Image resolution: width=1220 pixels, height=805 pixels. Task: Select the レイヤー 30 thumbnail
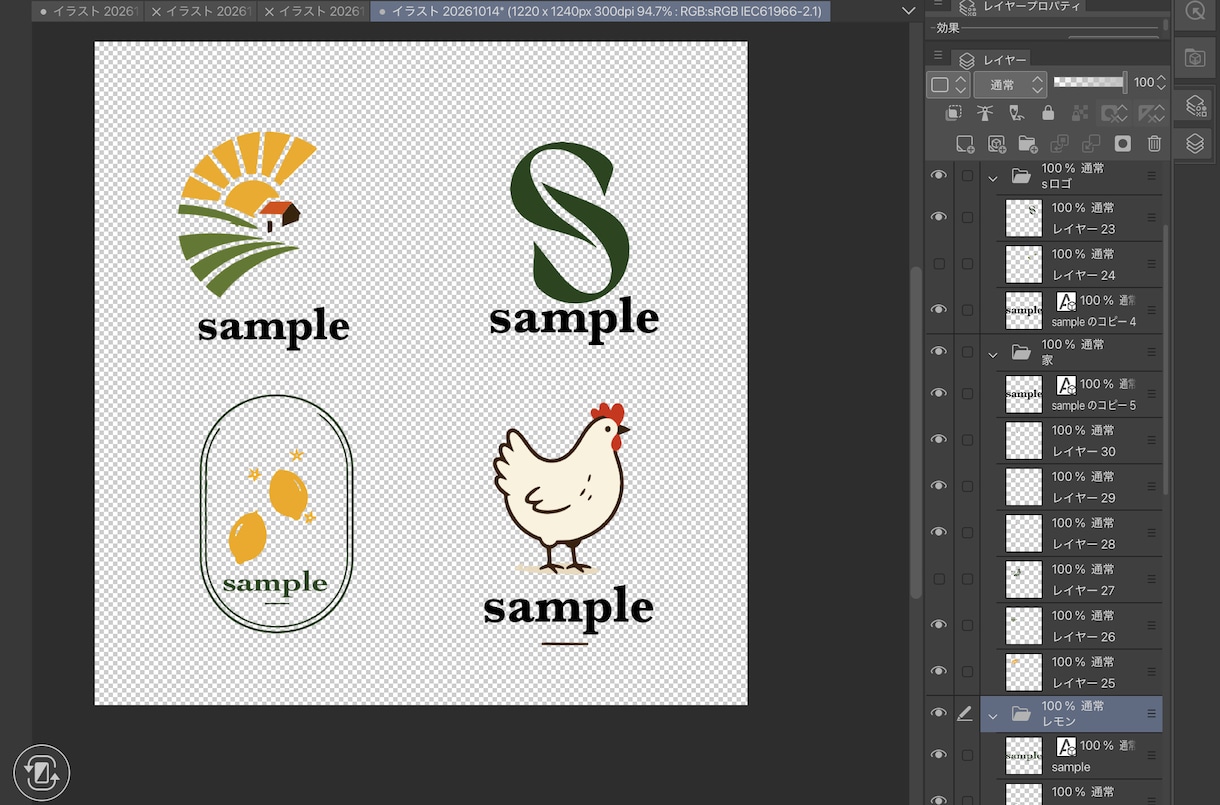coord(1023,440)
